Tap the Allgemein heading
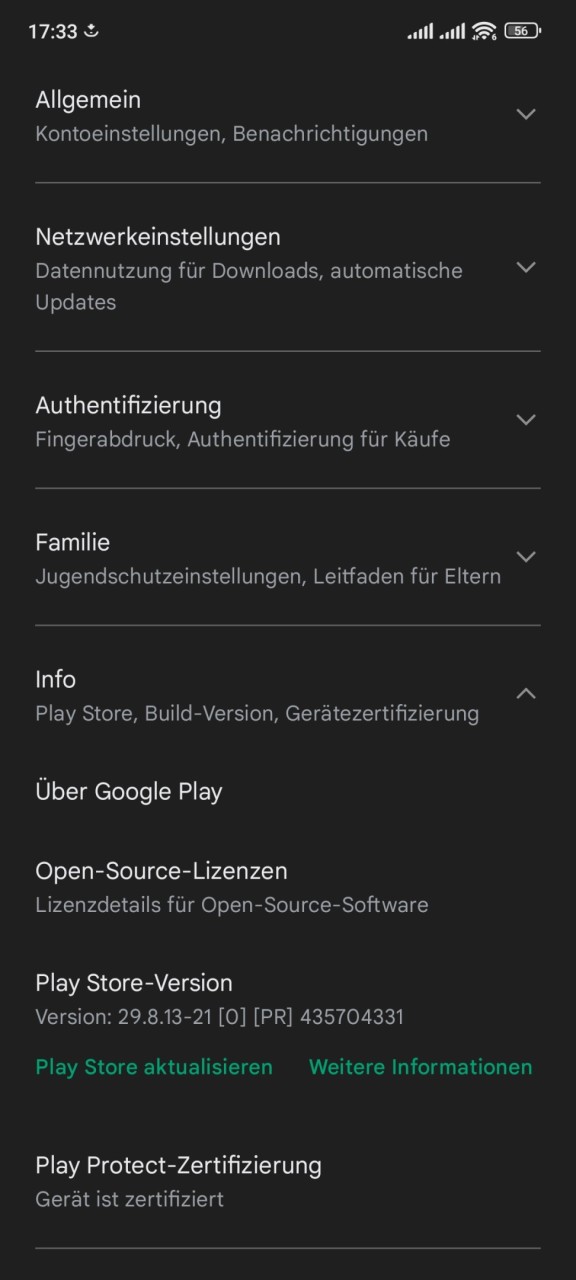The height and width of the screenshot is (1280, 576). click(88, 100)
